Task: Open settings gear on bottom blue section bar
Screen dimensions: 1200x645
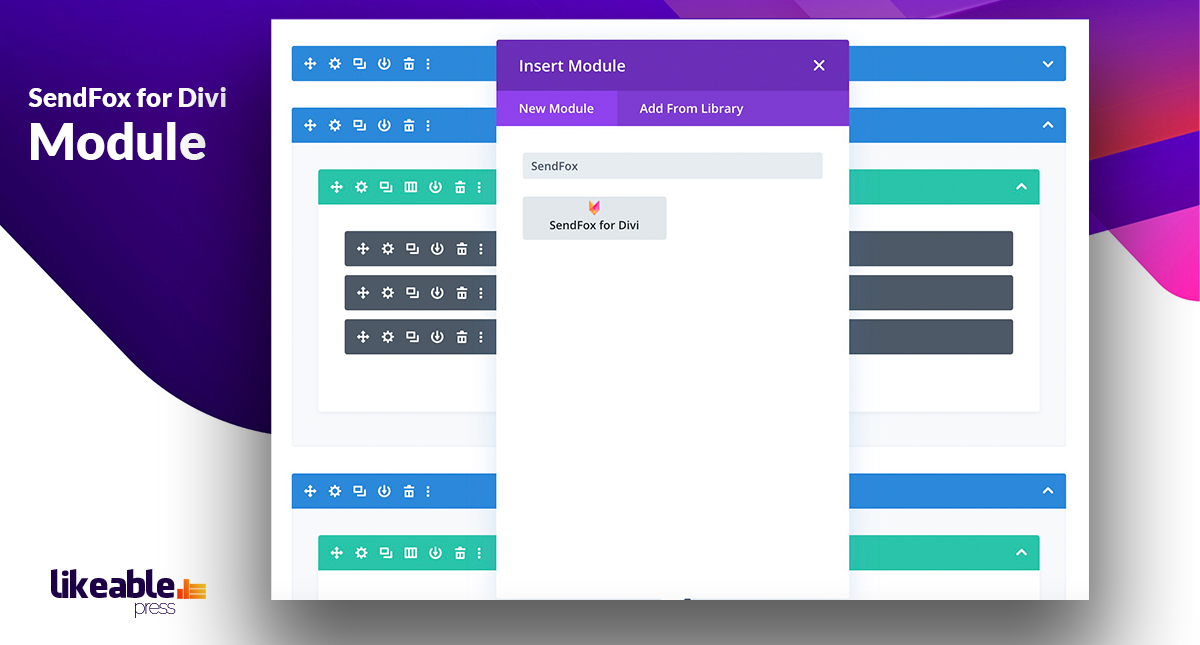Action: (335, 491)
